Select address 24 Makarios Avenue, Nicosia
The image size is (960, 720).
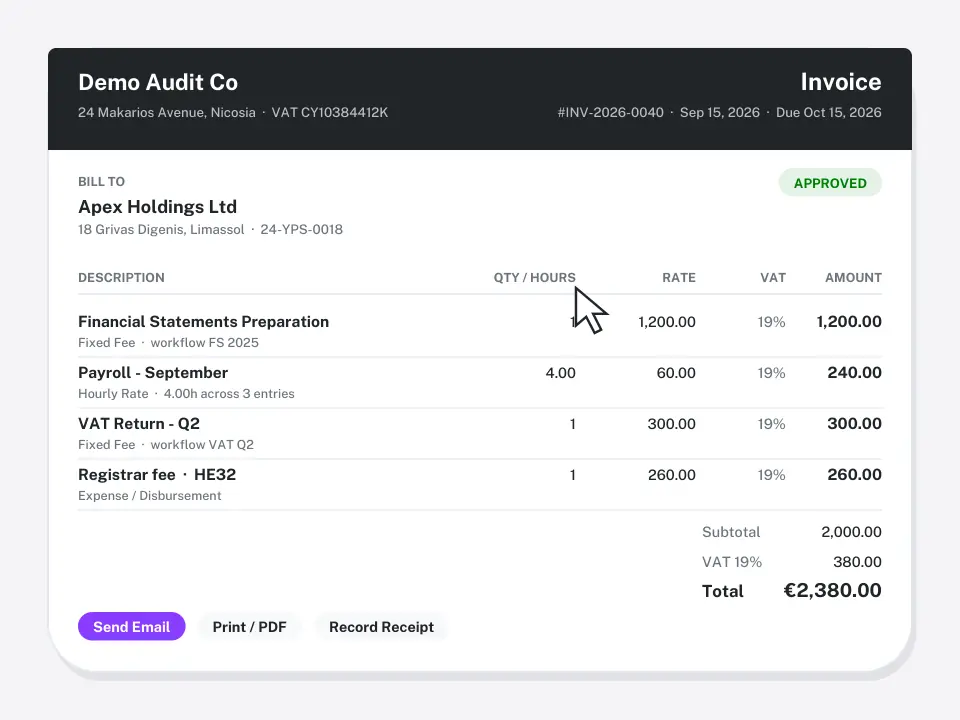coord(167,113)
